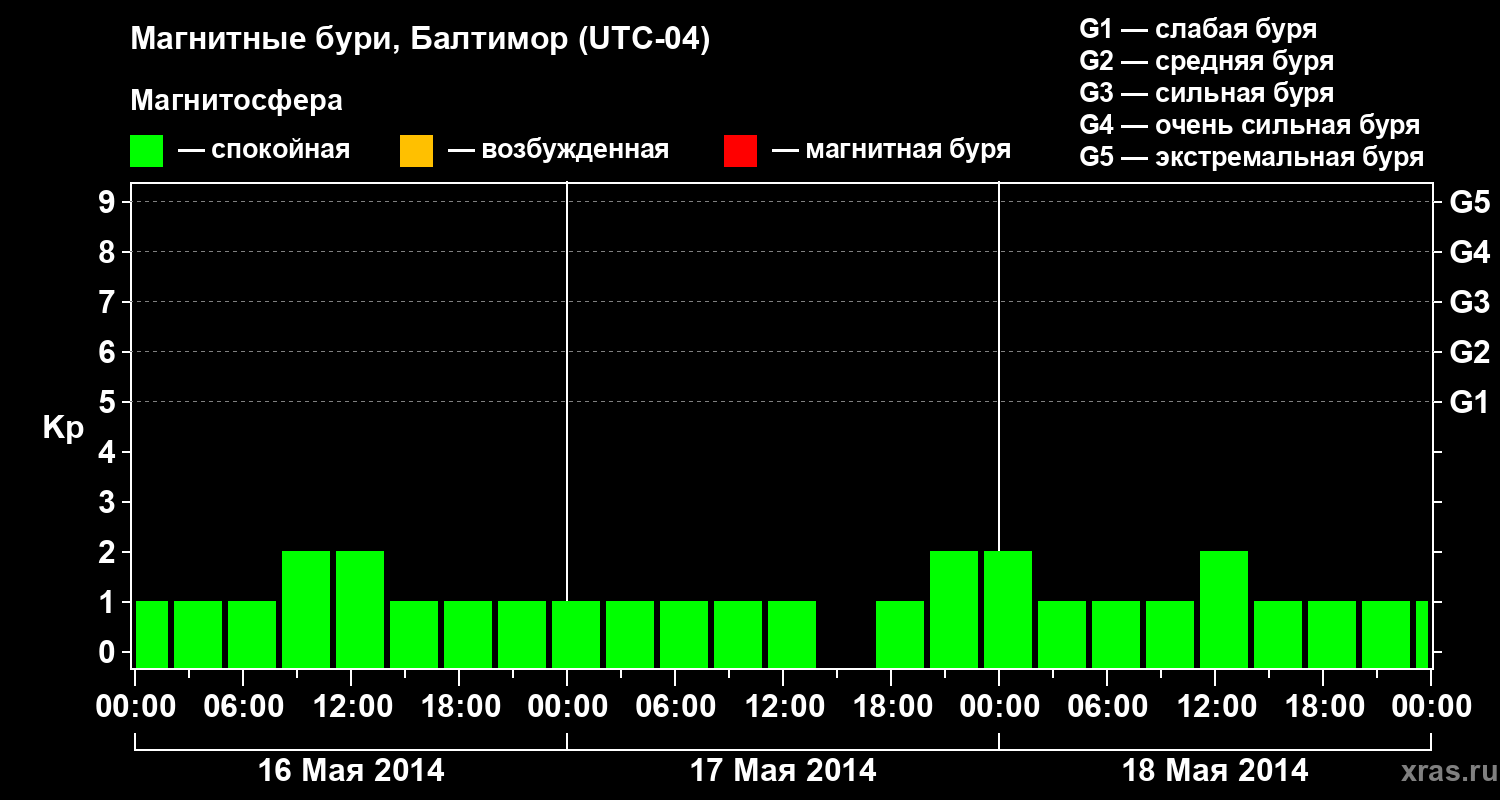Click the green 'спокойная' legend swatch
Image resolution: width=1500 pixels, height=800 pixels.
coord(147,151)
